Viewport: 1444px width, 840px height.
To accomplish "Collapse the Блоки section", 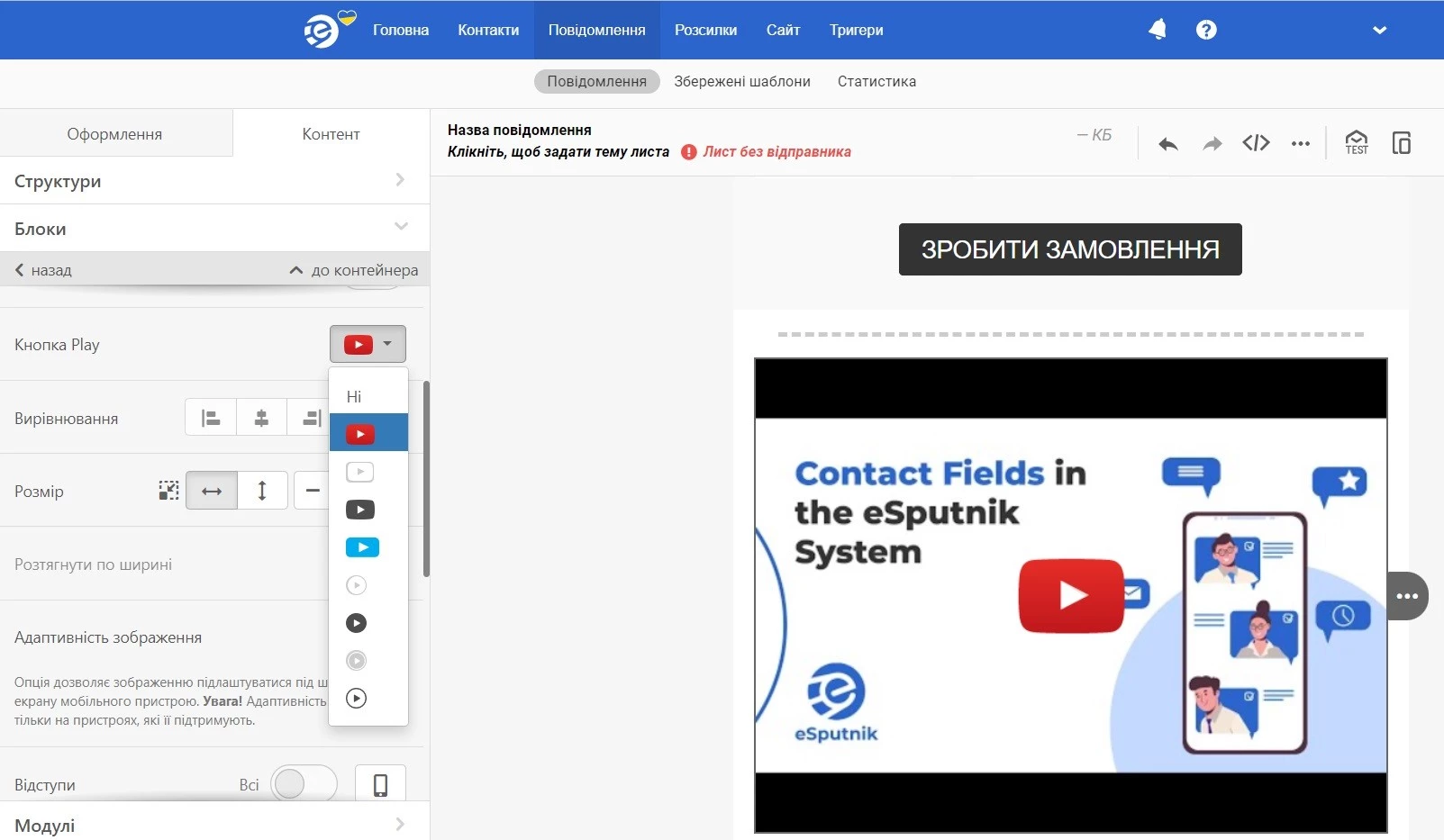I will (x=214, y=229).
